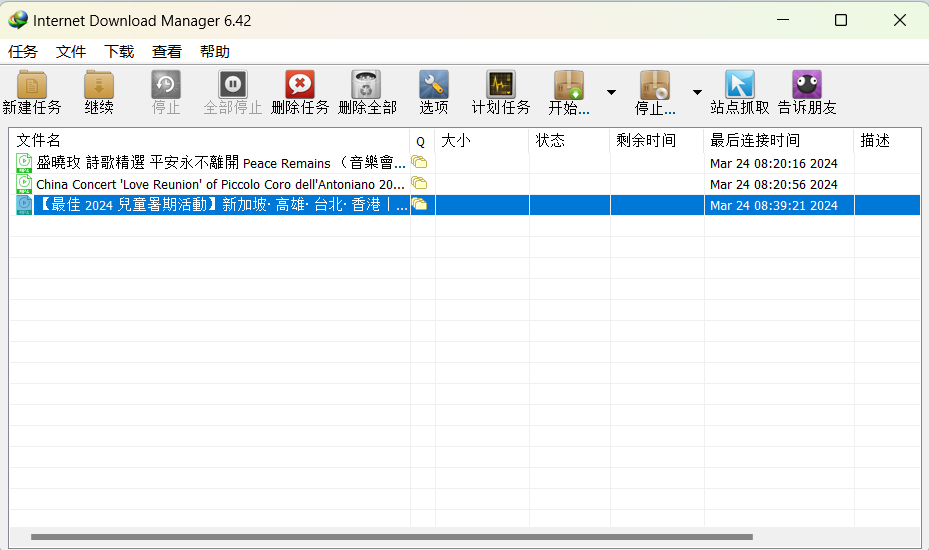
Task: Click the 停止... stop queue icon
Action: (x=655, y=85)
